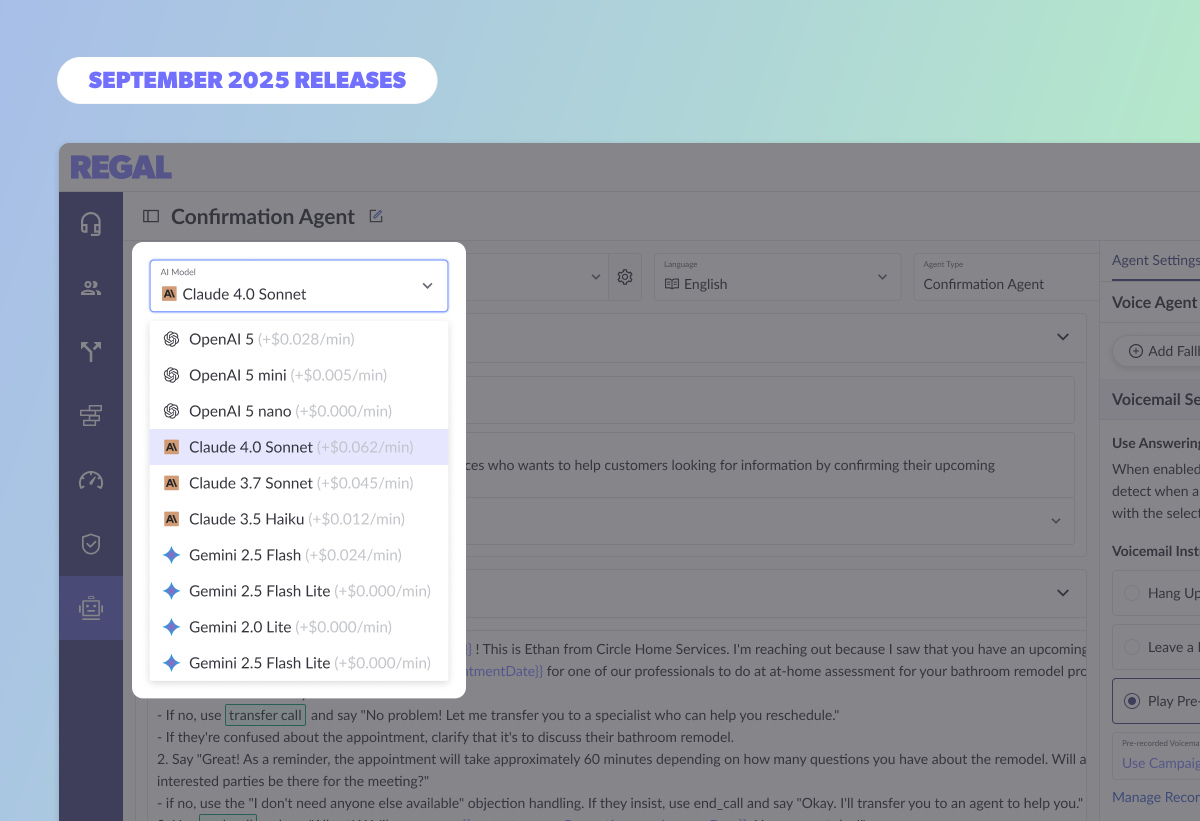Open the robot AI agents icon in sidebar
The image size is (1200, 821).
pyautogui.click(x=91, y=608)
